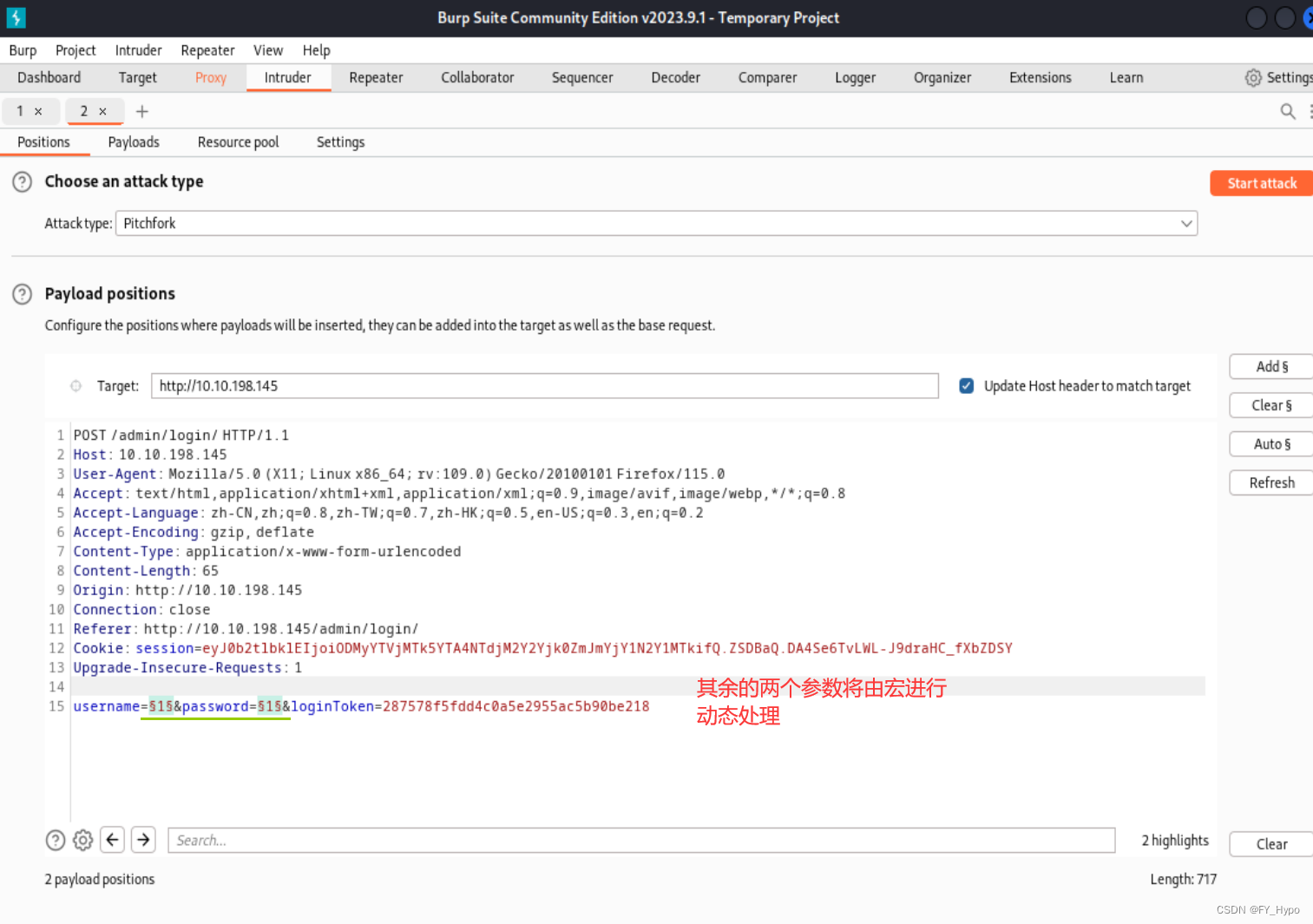
Task: Switch to the Repeater tool tab
Action: click(376, 77)
